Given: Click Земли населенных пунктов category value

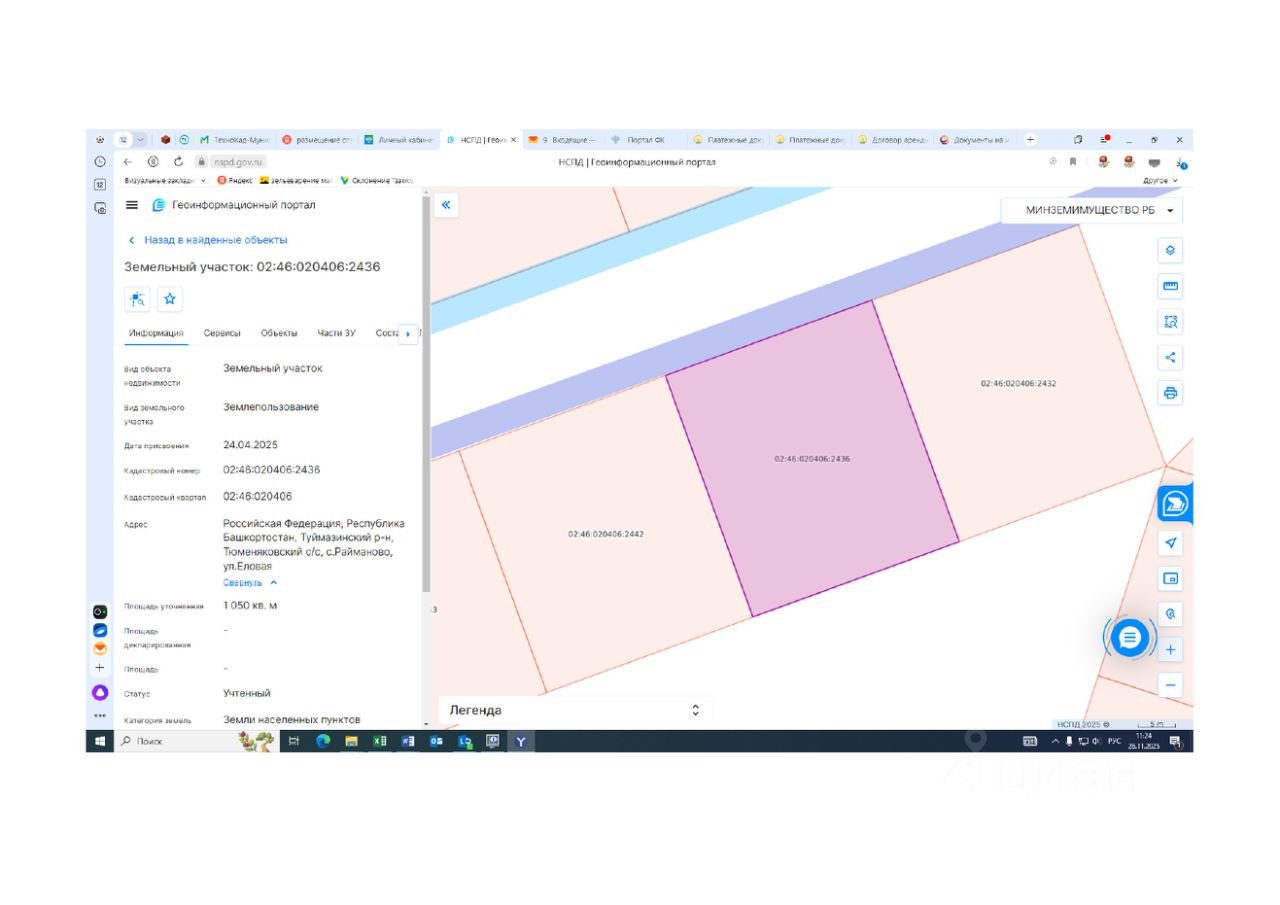Looking at the screenshot, I should 291,719.
